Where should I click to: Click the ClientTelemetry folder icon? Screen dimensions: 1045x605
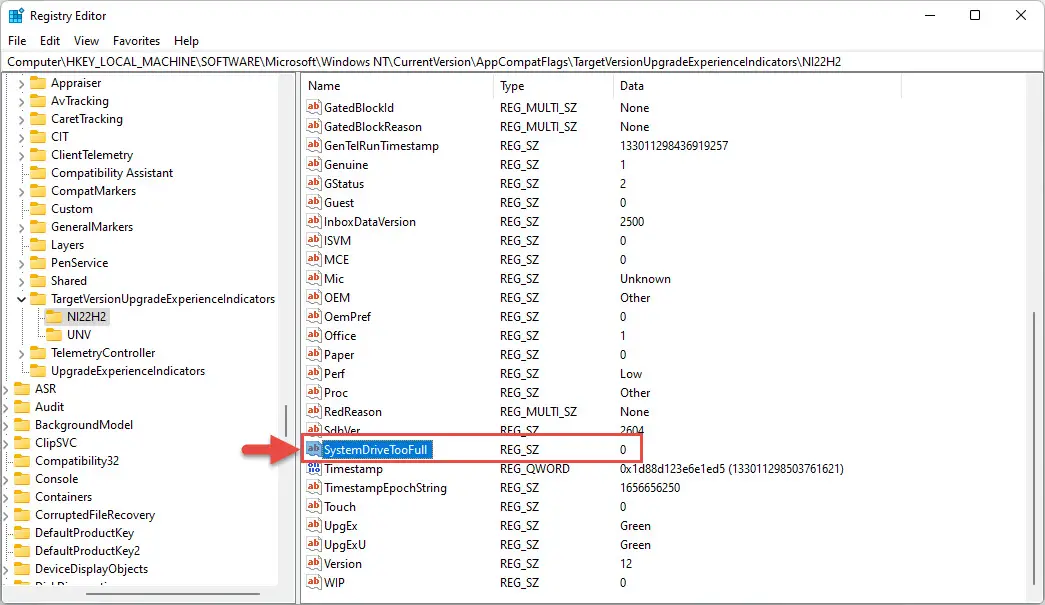click(x=38, y=155)
